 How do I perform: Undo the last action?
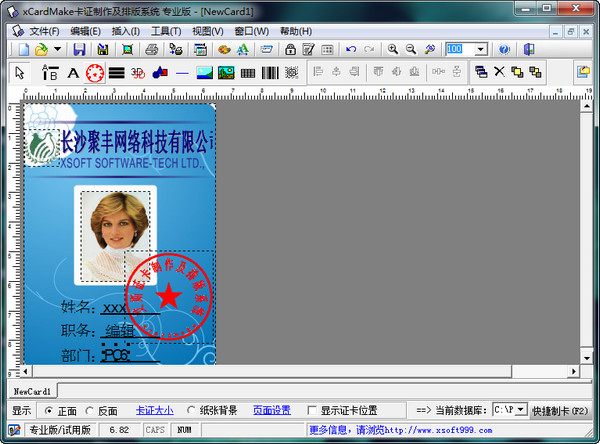(x=351, y=49)
